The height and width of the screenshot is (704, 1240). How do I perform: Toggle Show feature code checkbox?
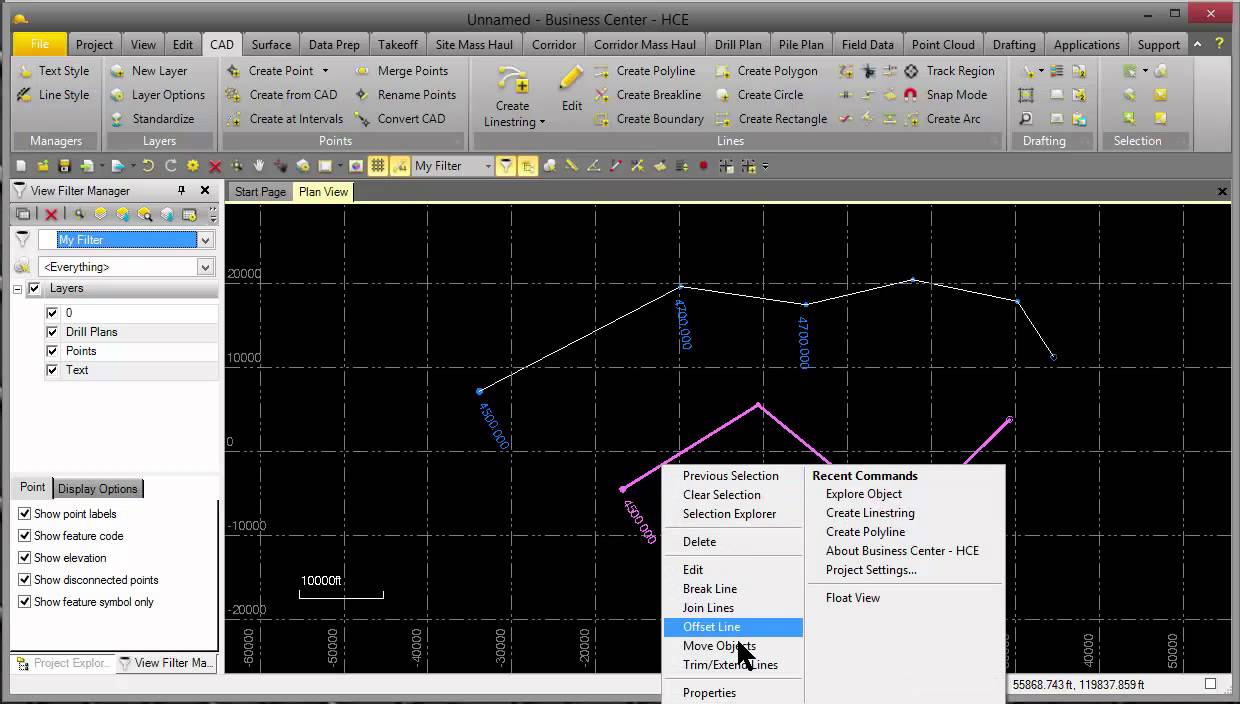click(25, 536)
